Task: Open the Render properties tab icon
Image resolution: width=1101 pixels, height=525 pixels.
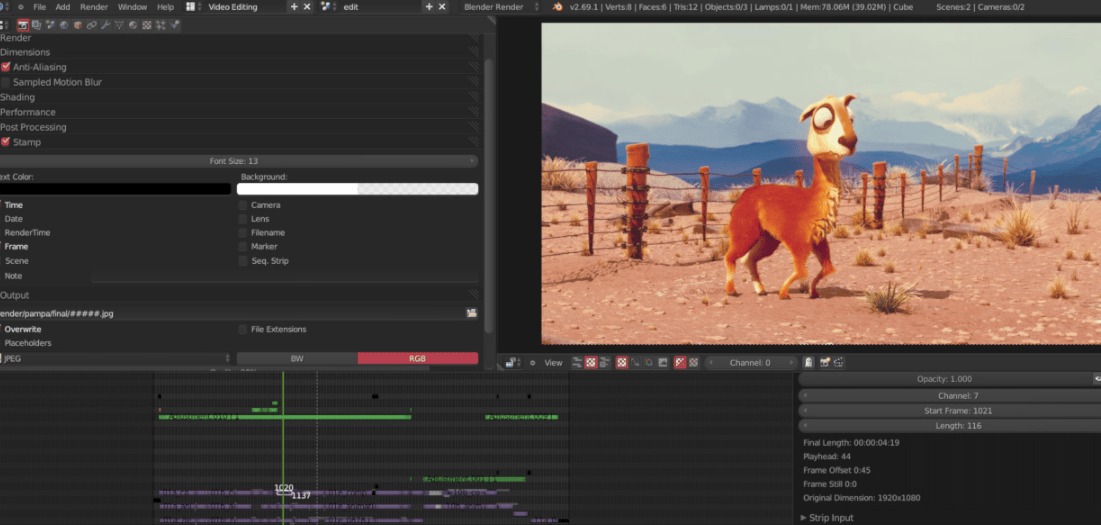Action: [x=23, y=25]
